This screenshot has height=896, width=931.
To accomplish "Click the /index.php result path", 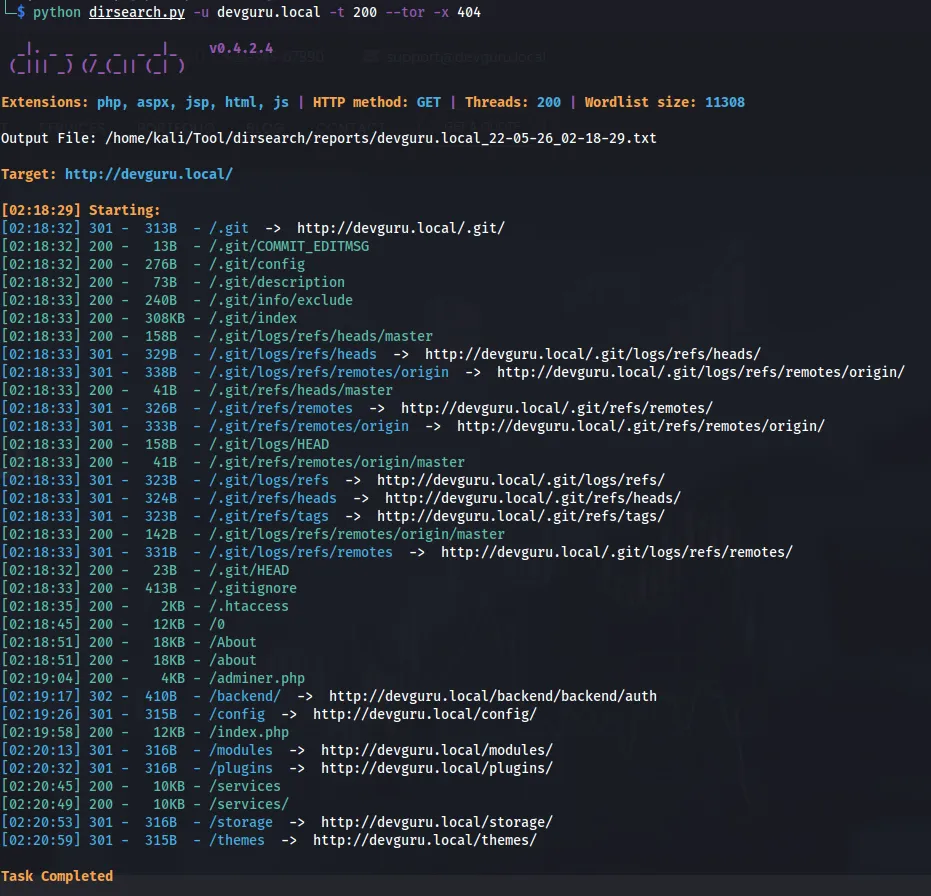I will (248, 732).
